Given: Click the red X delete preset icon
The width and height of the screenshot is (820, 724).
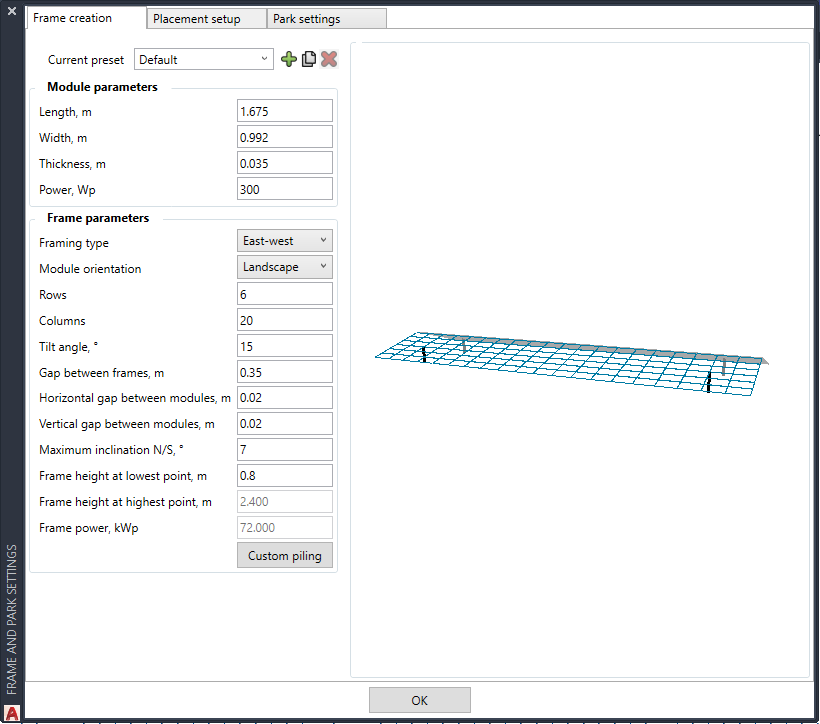Looking at the screenshot, I should [329, 60].
